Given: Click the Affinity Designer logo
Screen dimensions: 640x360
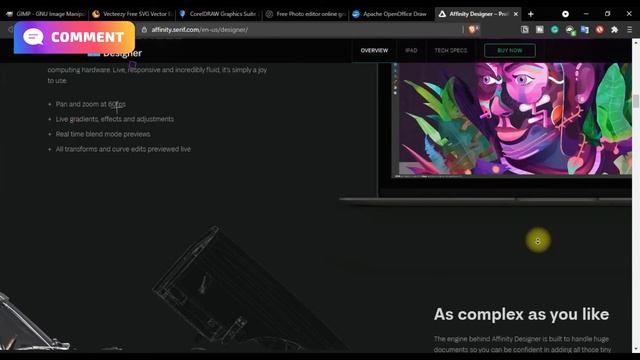Looking at the screenshot, I should click(115, 53).
